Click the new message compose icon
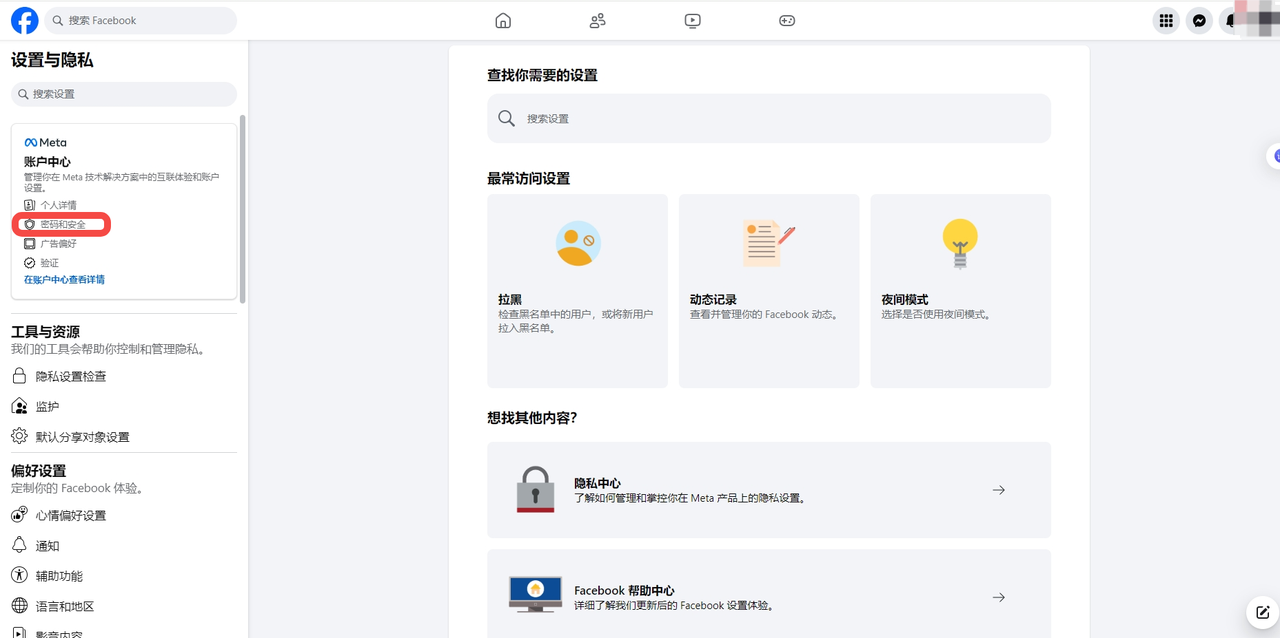 1263,612
